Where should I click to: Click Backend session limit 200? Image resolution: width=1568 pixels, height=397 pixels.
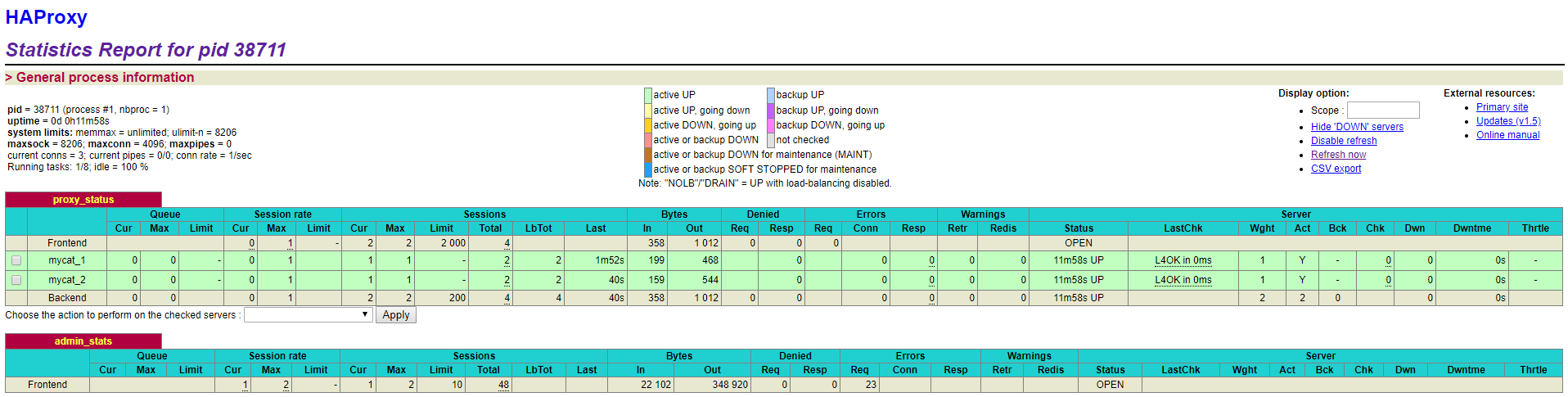[x=457, y=298]
